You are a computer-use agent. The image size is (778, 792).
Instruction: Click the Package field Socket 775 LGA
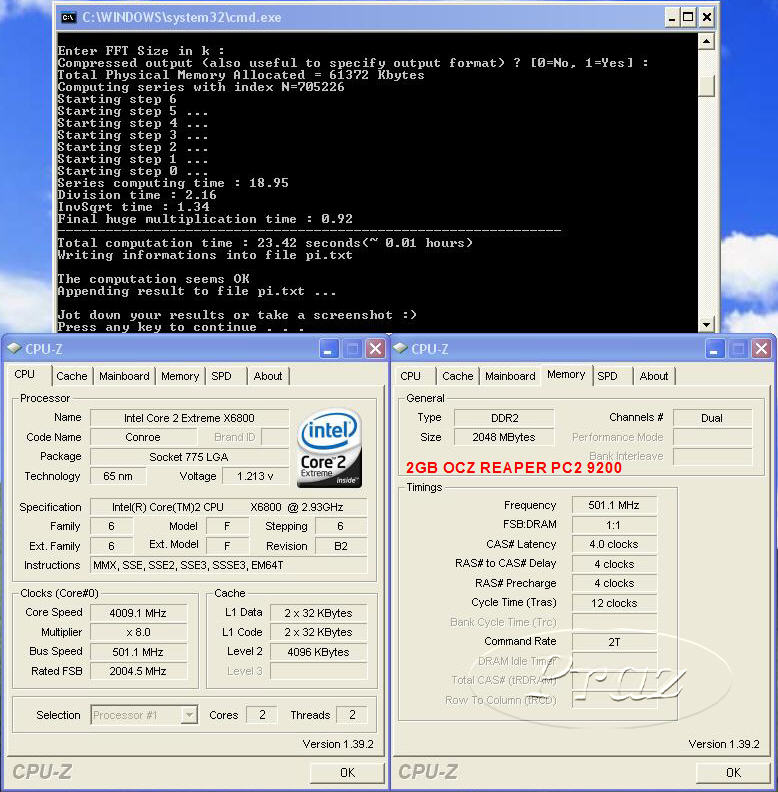coord(189,457)
